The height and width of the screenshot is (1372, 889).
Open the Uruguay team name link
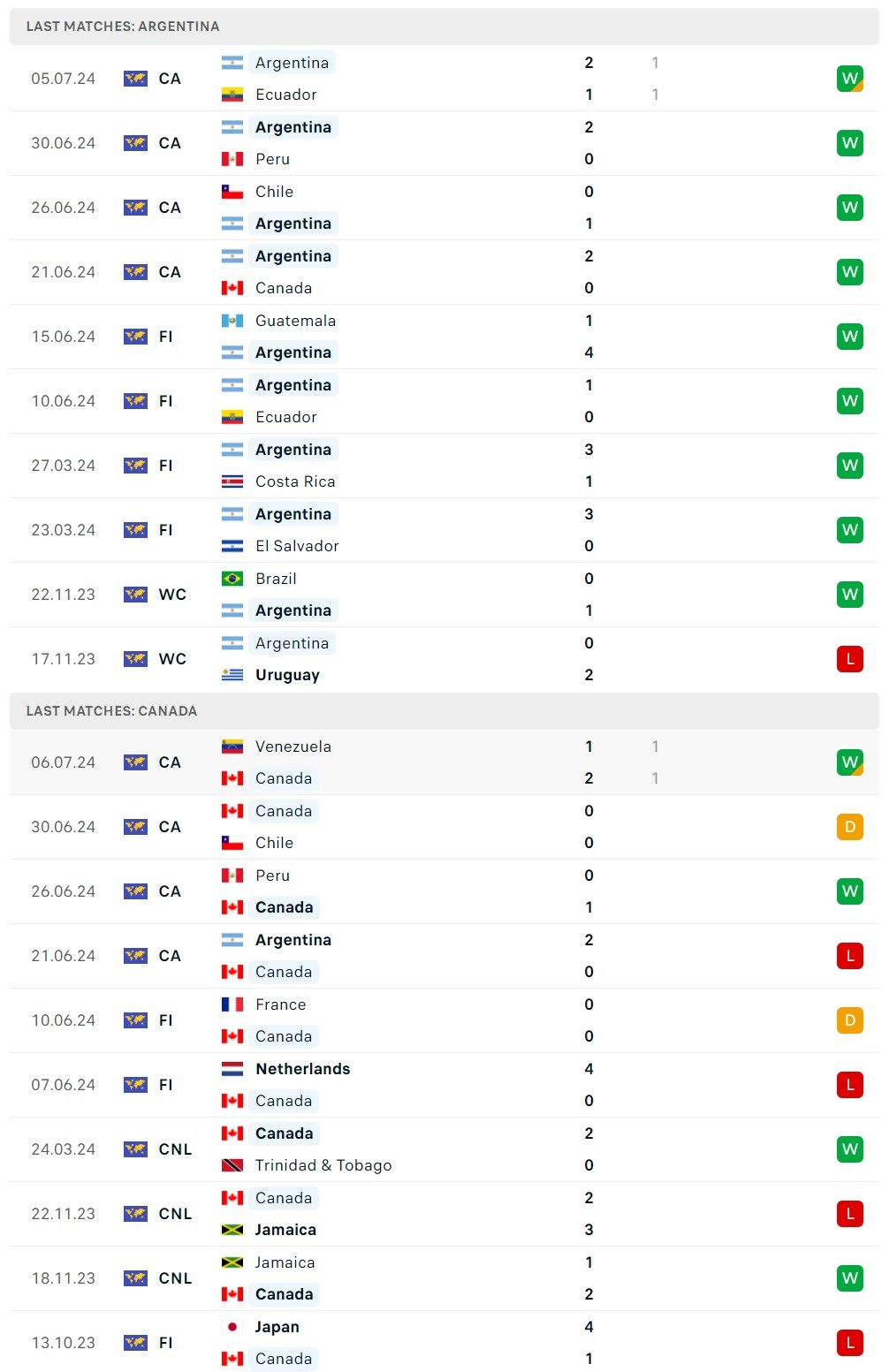point(287,675)
